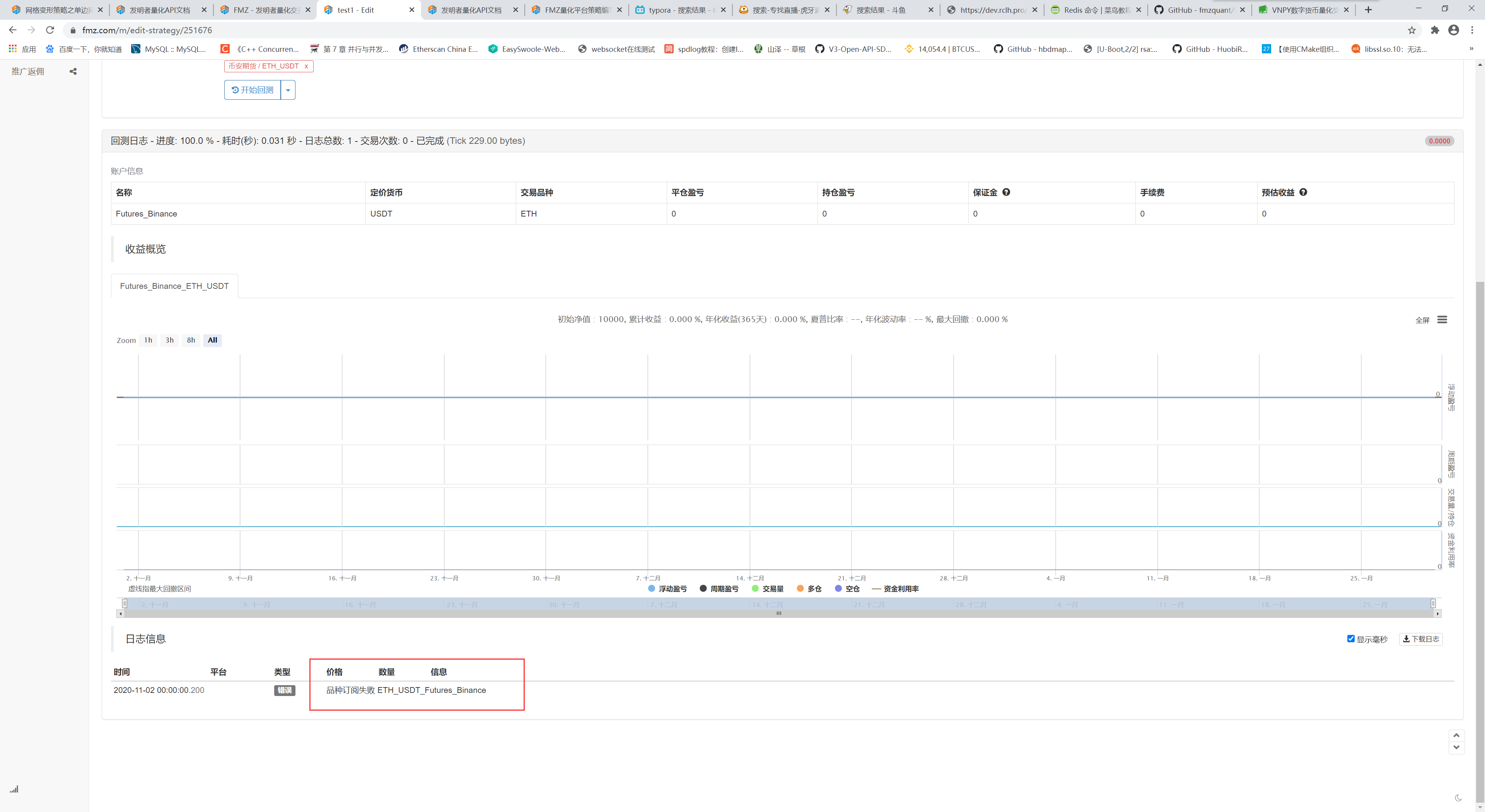Bookmark this page with star icon
The image size is (1485, 812).
[1411, 30]
